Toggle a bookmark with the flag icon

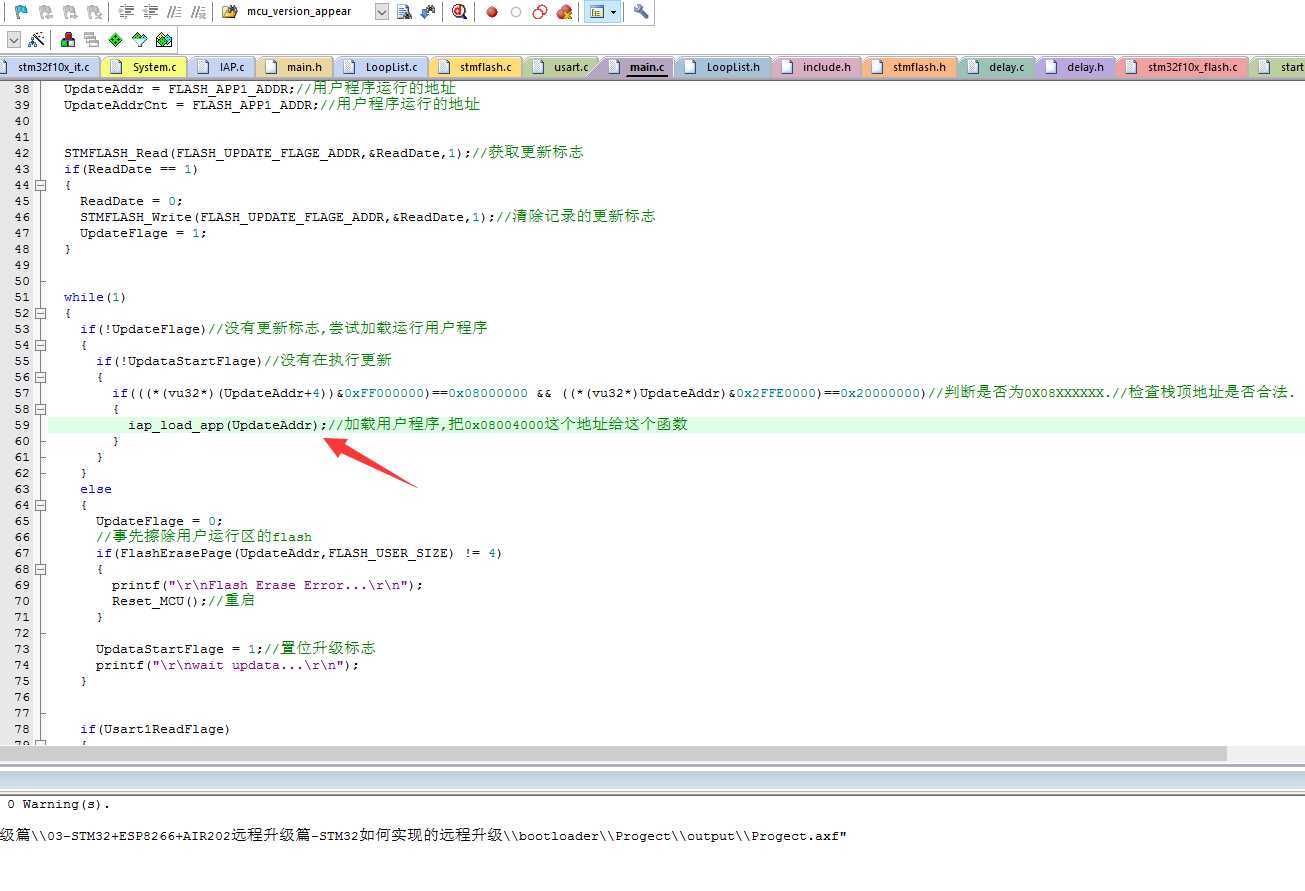point(21,12)
